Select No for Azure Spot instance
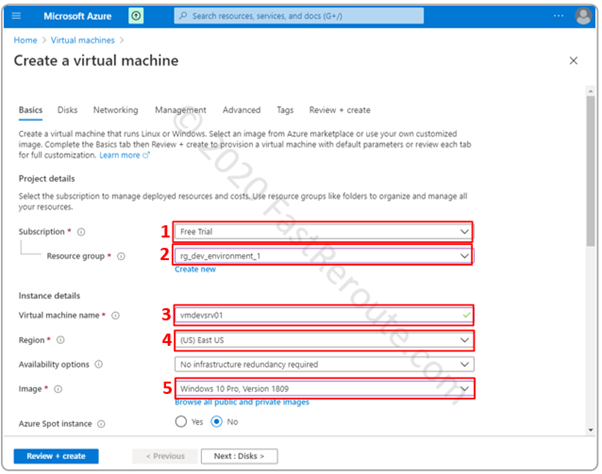 click(x=217, y=422)
